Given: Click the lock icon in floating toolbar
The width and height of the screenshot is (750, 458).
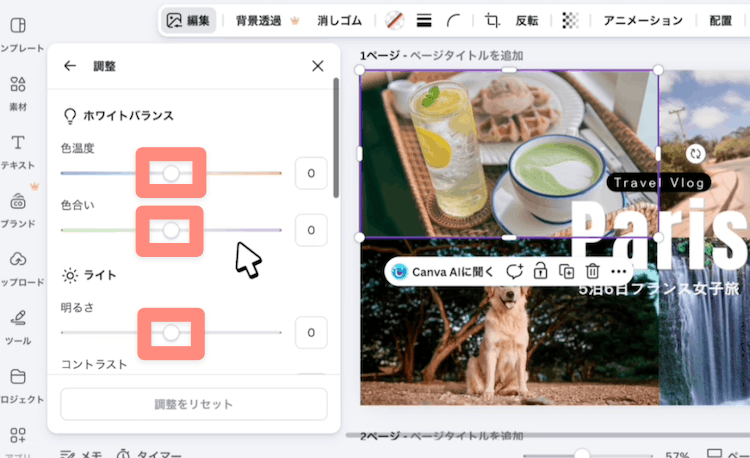Looking at the screenshot, I should [x=540, y=272].
